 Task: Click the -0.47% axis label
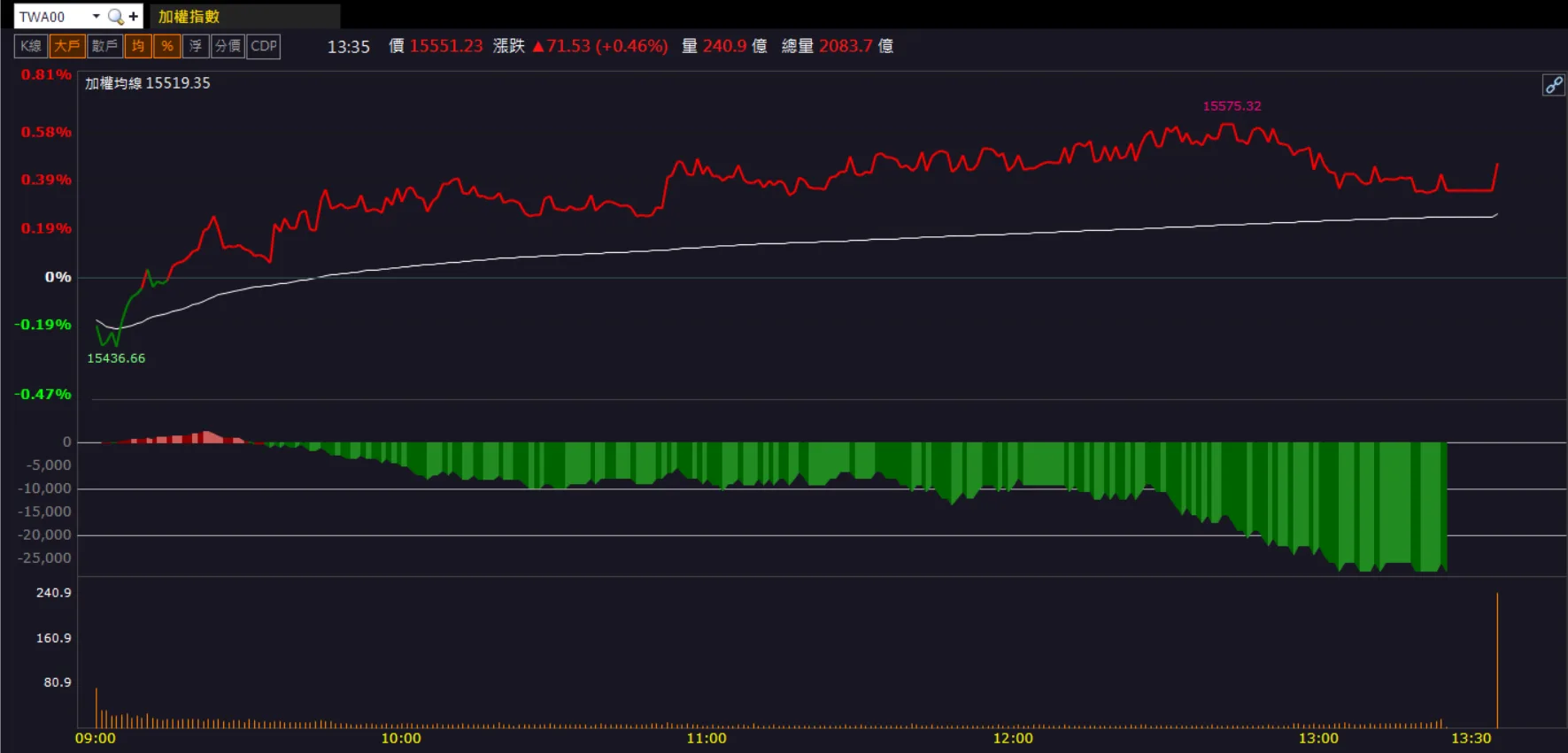(x=42, y=395)
